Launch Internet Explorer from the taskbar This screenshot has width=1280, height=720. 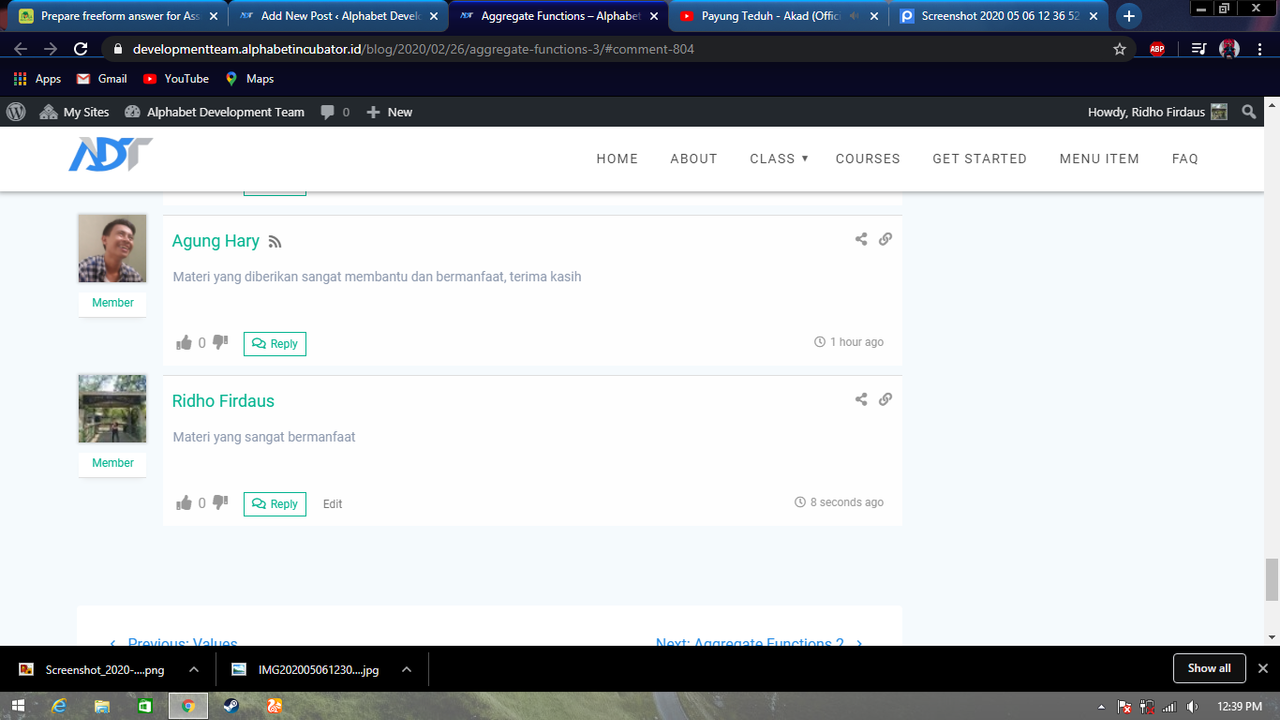[x=59, y=706]
